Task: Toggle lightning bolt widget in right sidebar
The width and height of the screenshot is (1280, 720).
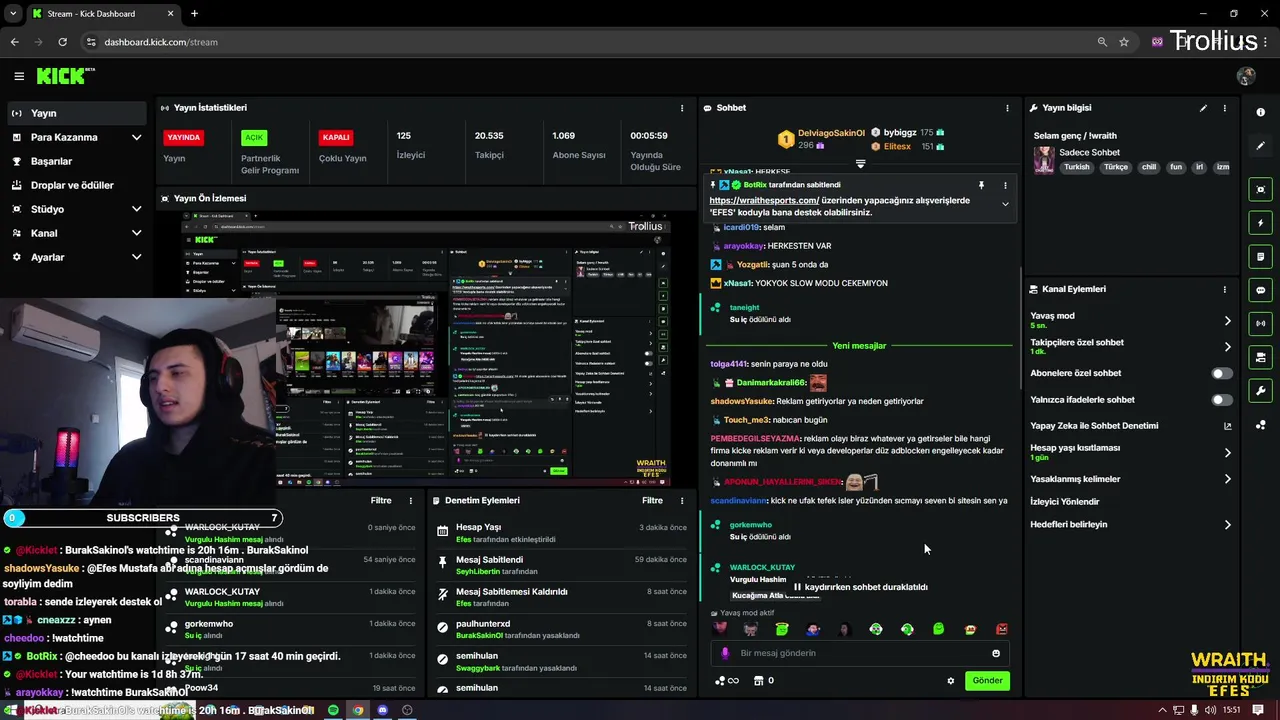Action: [x=1260, y=223]
